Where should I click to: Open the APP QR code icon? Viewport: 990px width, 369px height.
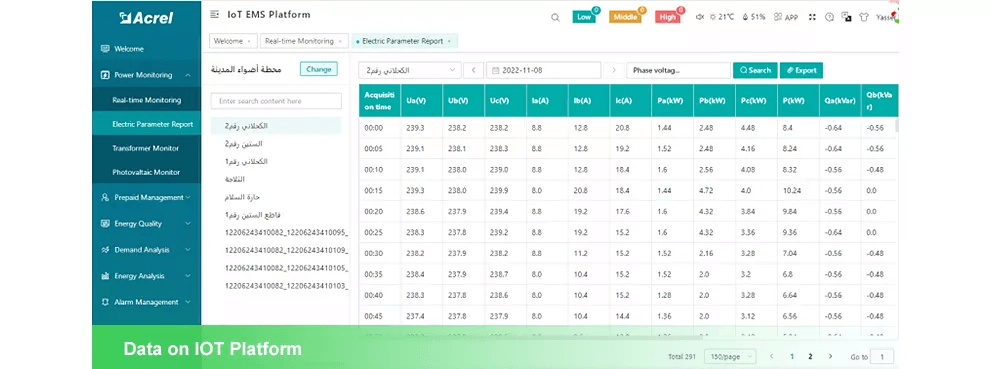pyautogui.click(x=778, y=17)
